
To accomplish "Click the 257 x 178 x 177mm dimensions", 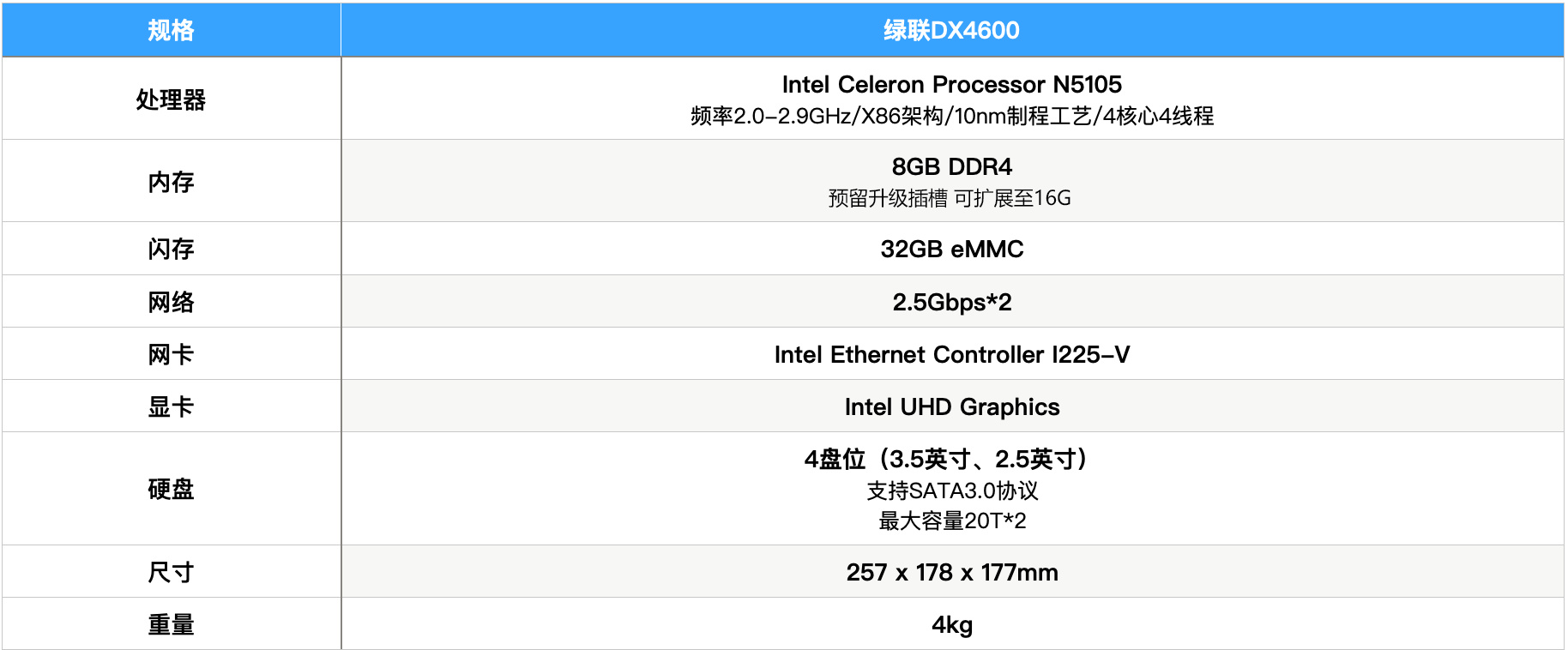I will coord(951,572).
